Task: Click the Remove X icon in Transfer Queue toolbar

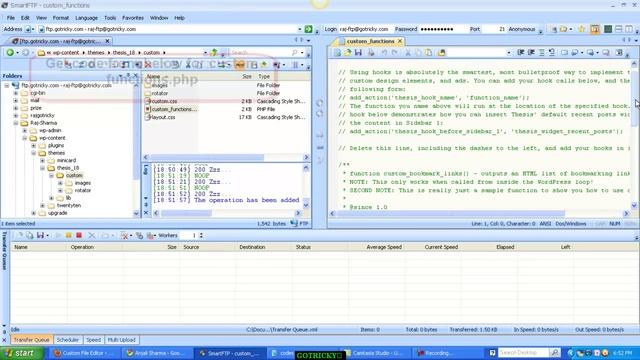Action: tap(92, 236)
